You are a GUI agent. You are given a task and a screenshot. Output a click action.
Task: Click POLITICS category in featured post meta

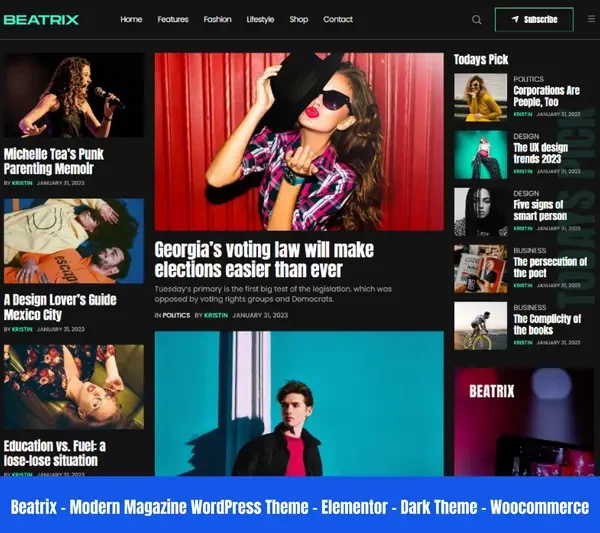point(176,315)
